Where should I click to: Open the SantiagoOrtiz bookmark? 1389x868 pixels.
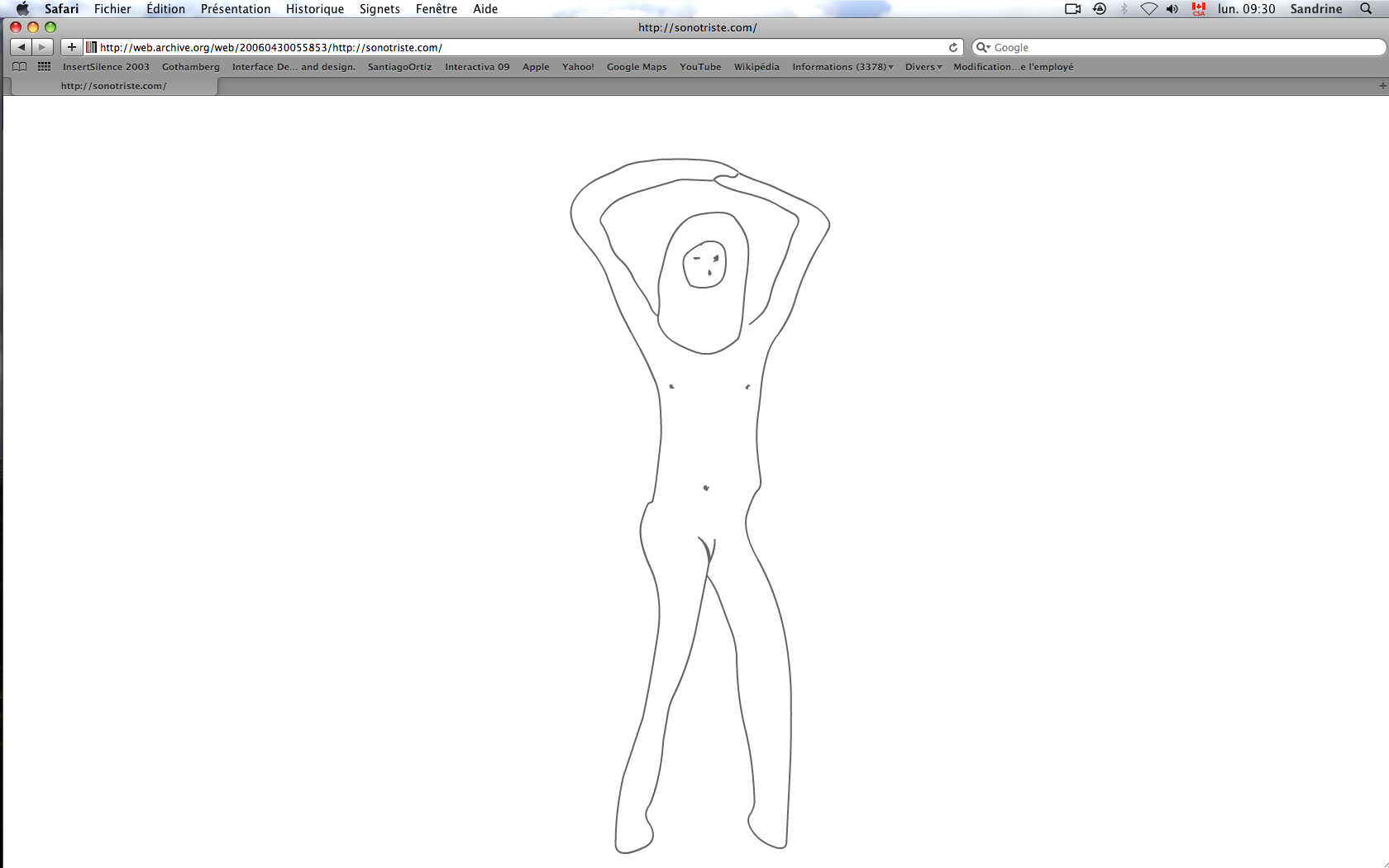click(x=400, y=67)
